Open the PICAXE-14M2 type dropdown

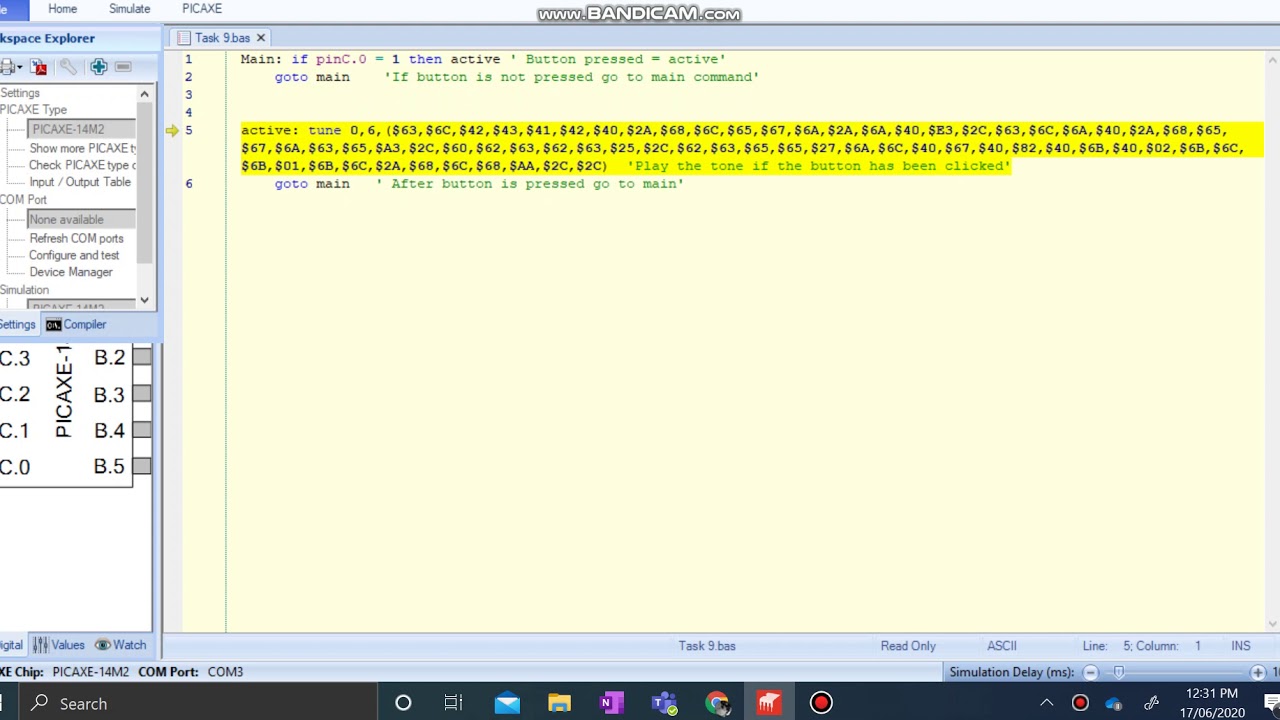click(x=81, y=129)
